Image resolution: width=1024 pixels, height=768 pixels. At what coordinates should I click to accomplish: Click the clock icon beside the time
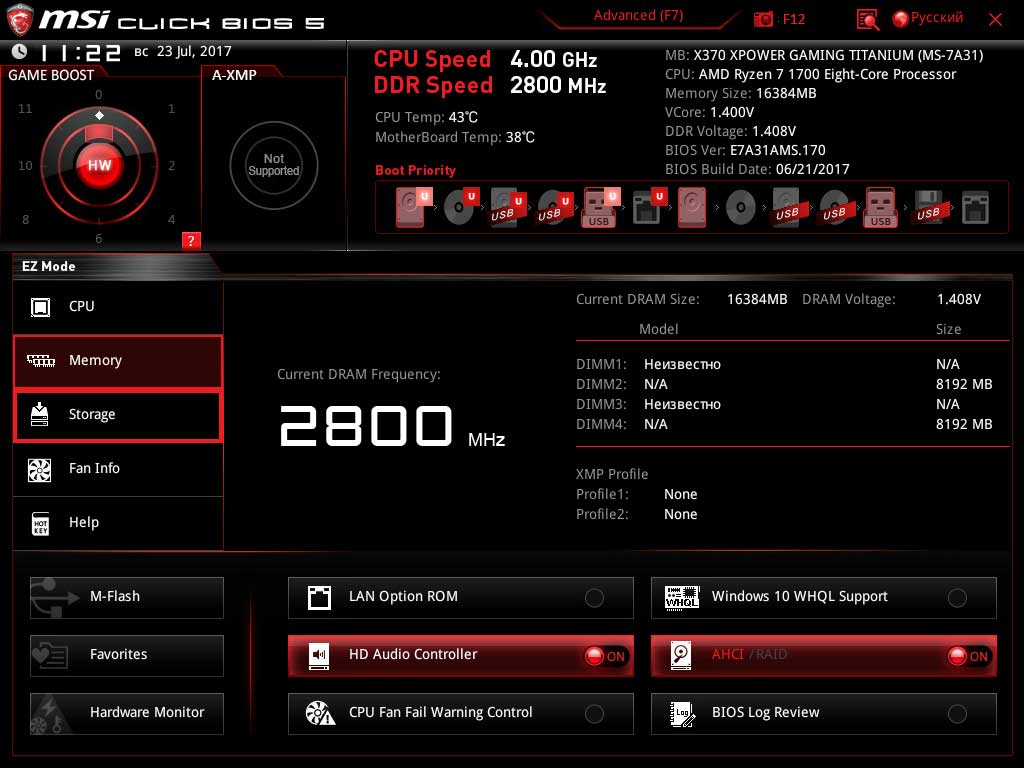pos(20,51)
